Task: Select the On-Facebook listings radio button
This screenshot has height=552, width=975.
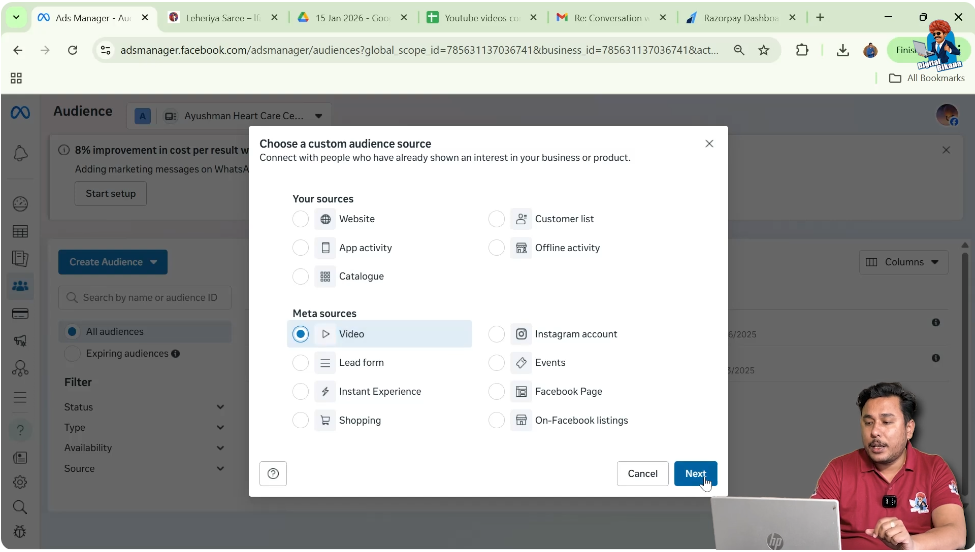Action: 496,420
